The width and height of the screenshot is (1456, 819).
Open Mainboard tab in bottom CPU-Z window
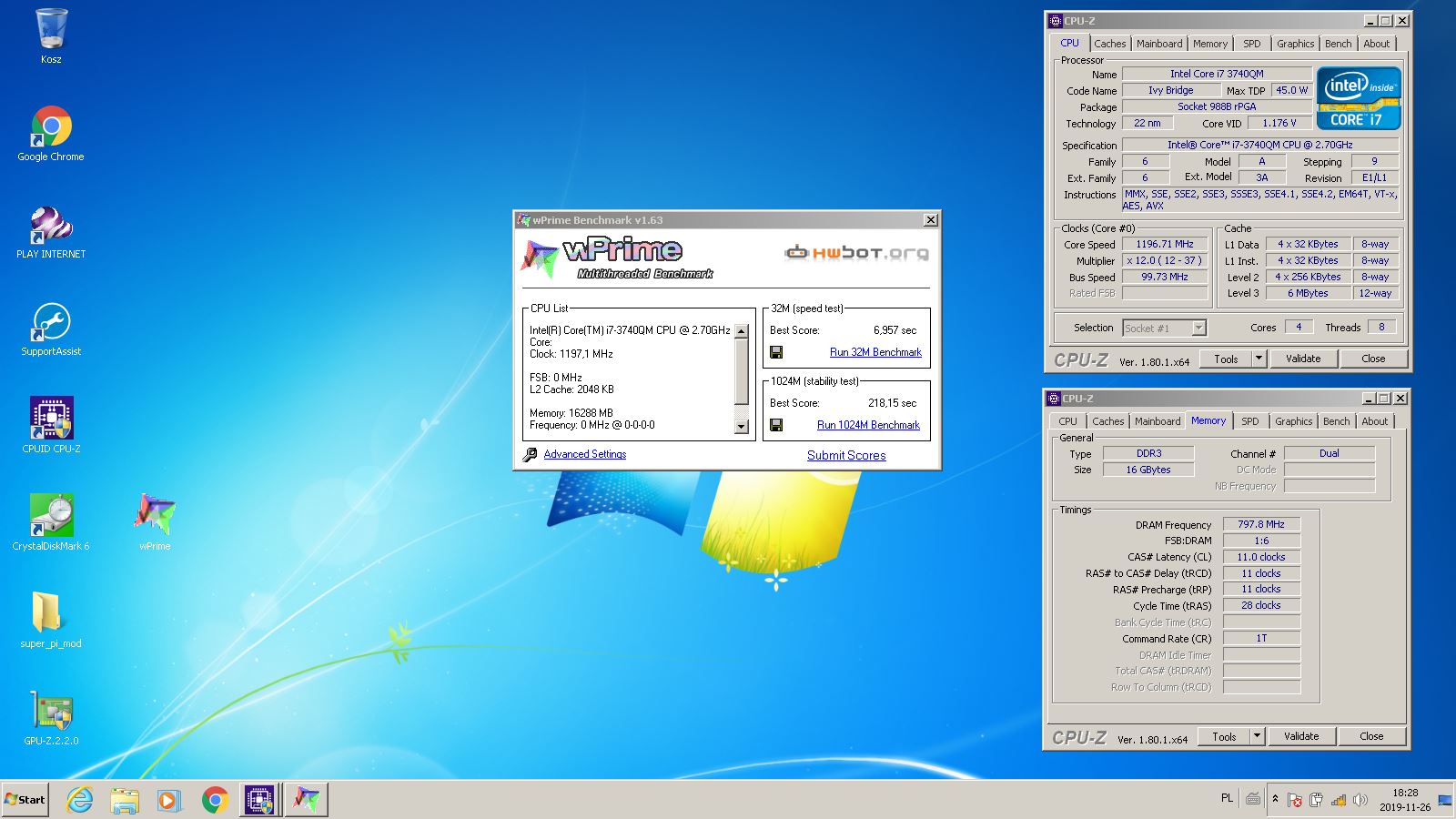[1158, 421]
